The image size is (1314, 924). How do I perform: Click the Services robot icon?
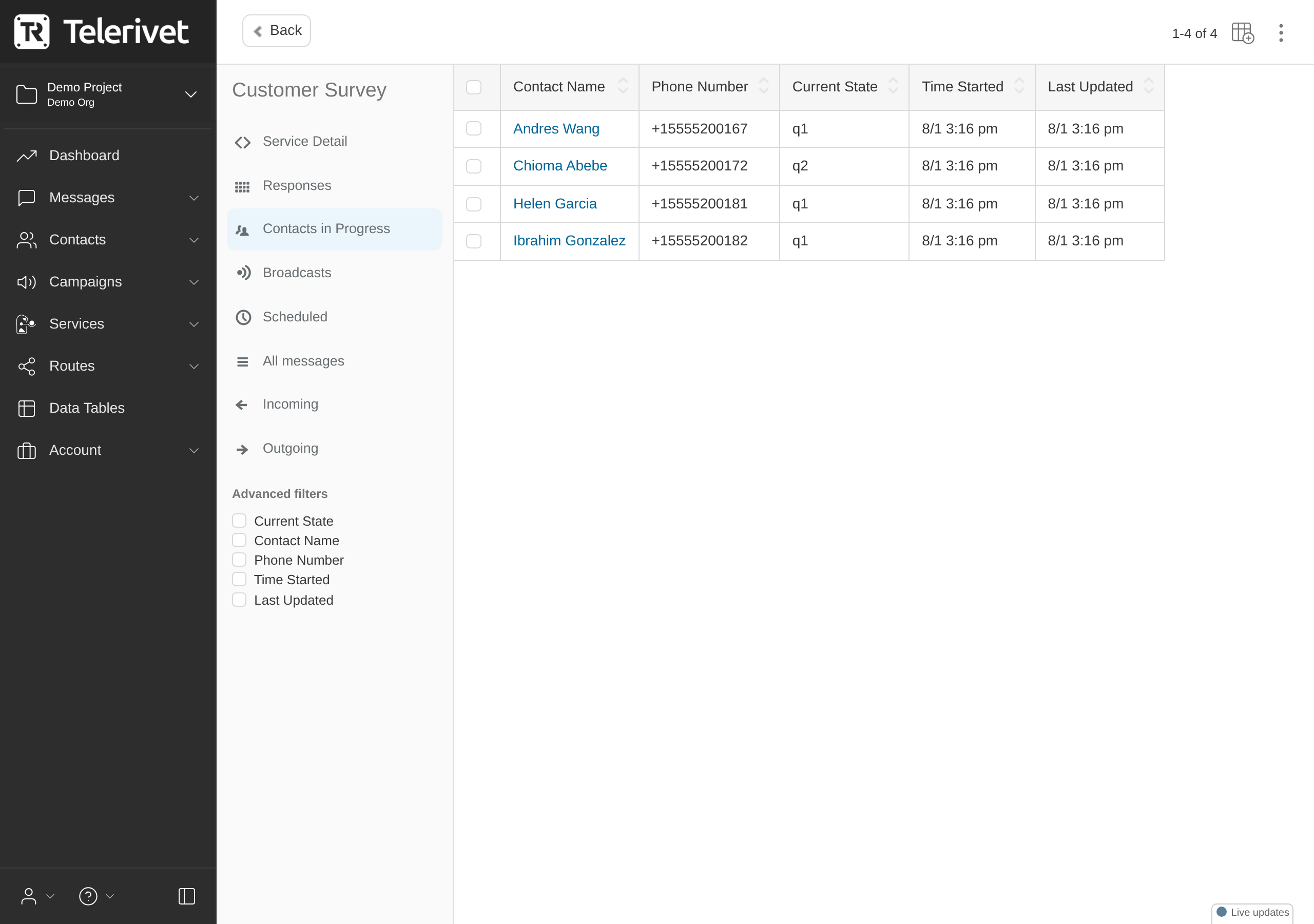(x=26, y=324)
